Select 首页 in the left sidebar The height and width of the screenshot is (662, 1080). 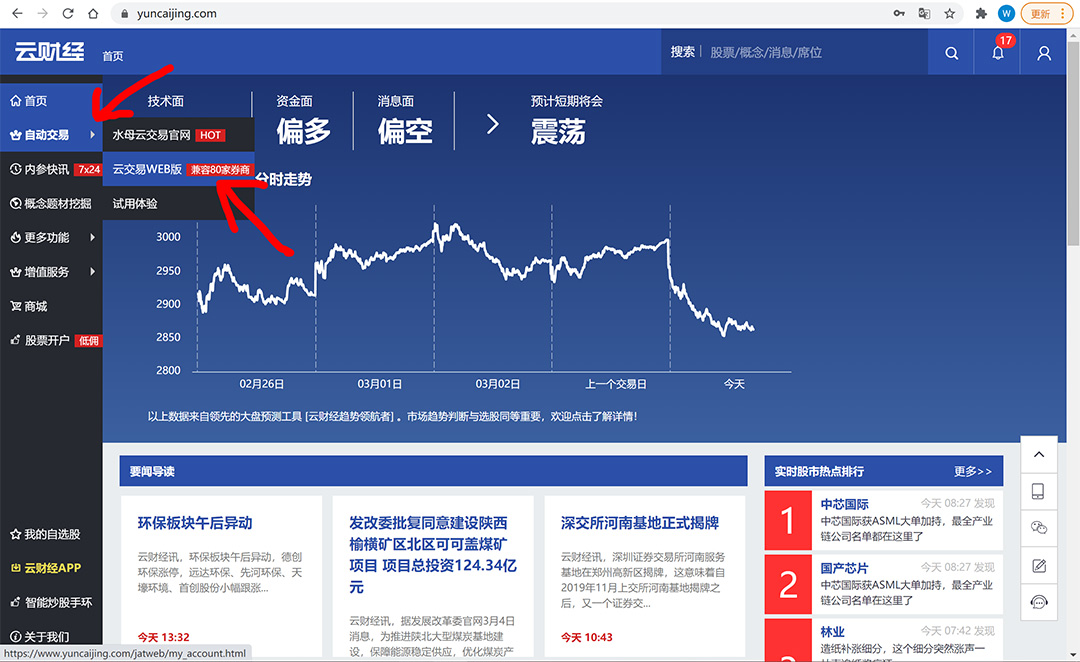[51, 101]
